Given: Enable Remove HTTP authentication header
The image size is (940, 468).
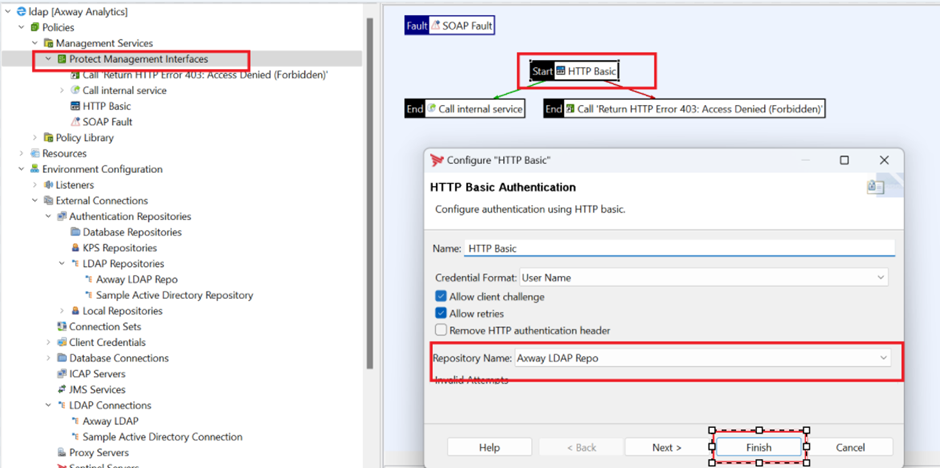Looking at the screenshot, I should click(441, 330).
